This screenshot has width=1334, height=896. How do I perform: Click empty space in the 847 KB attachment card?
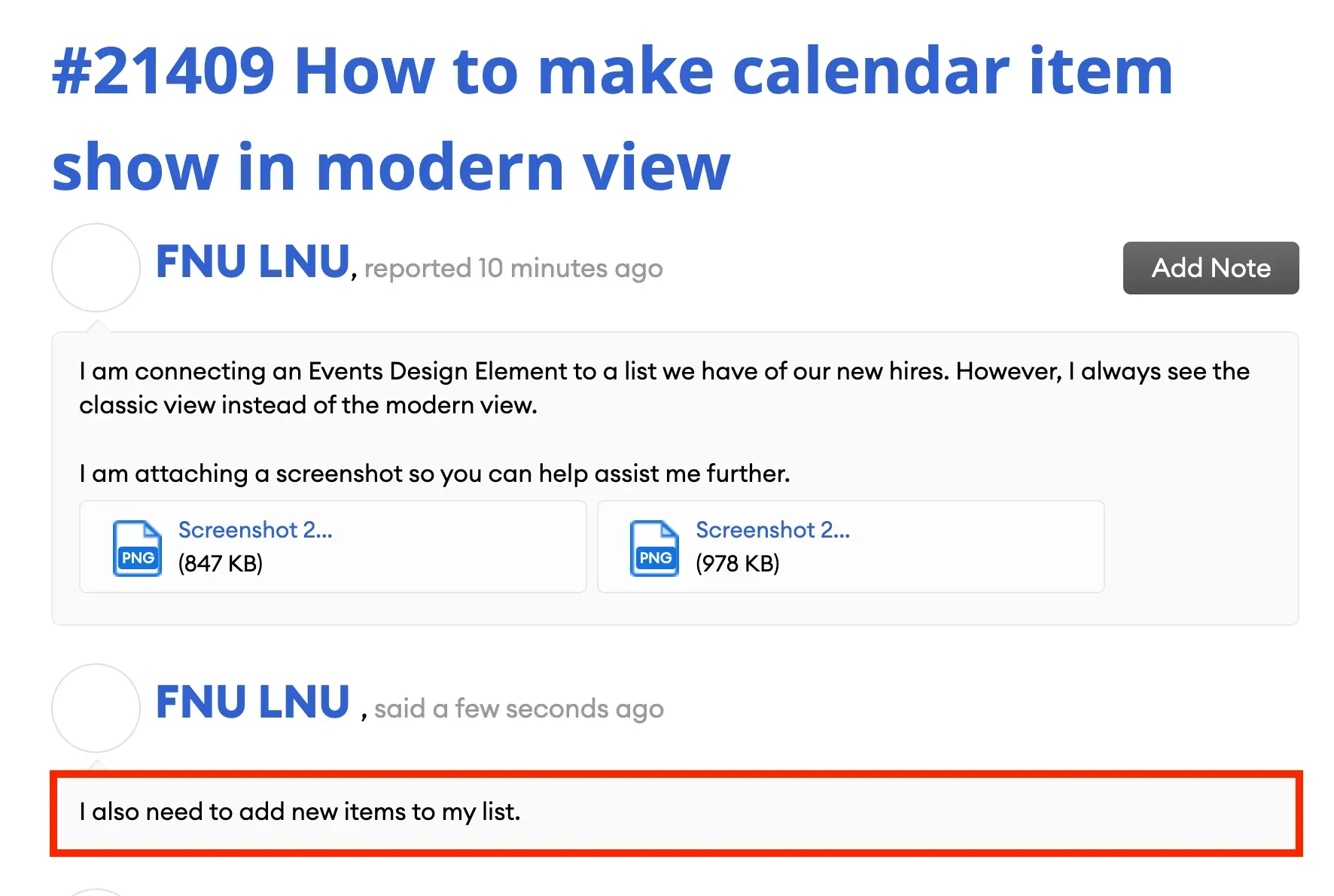click(x=459, y=547)
